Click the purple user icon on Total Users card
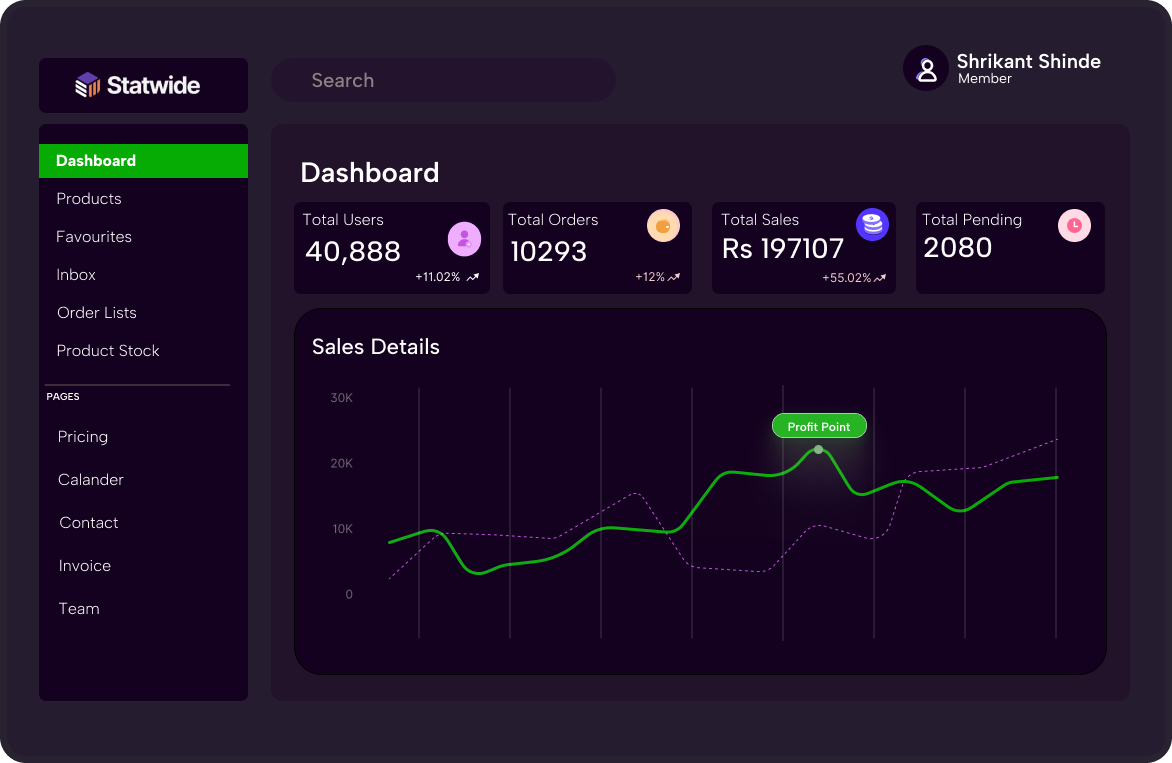Image resolution: width=1172 pixels, height=763 pixels. pyautogui.click(x=463, y=238)
